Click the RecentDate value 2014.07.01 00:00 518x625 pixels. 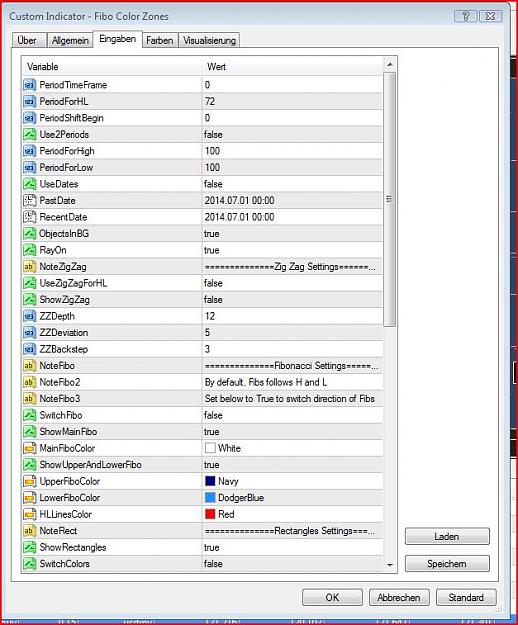[x=239, y=217]
